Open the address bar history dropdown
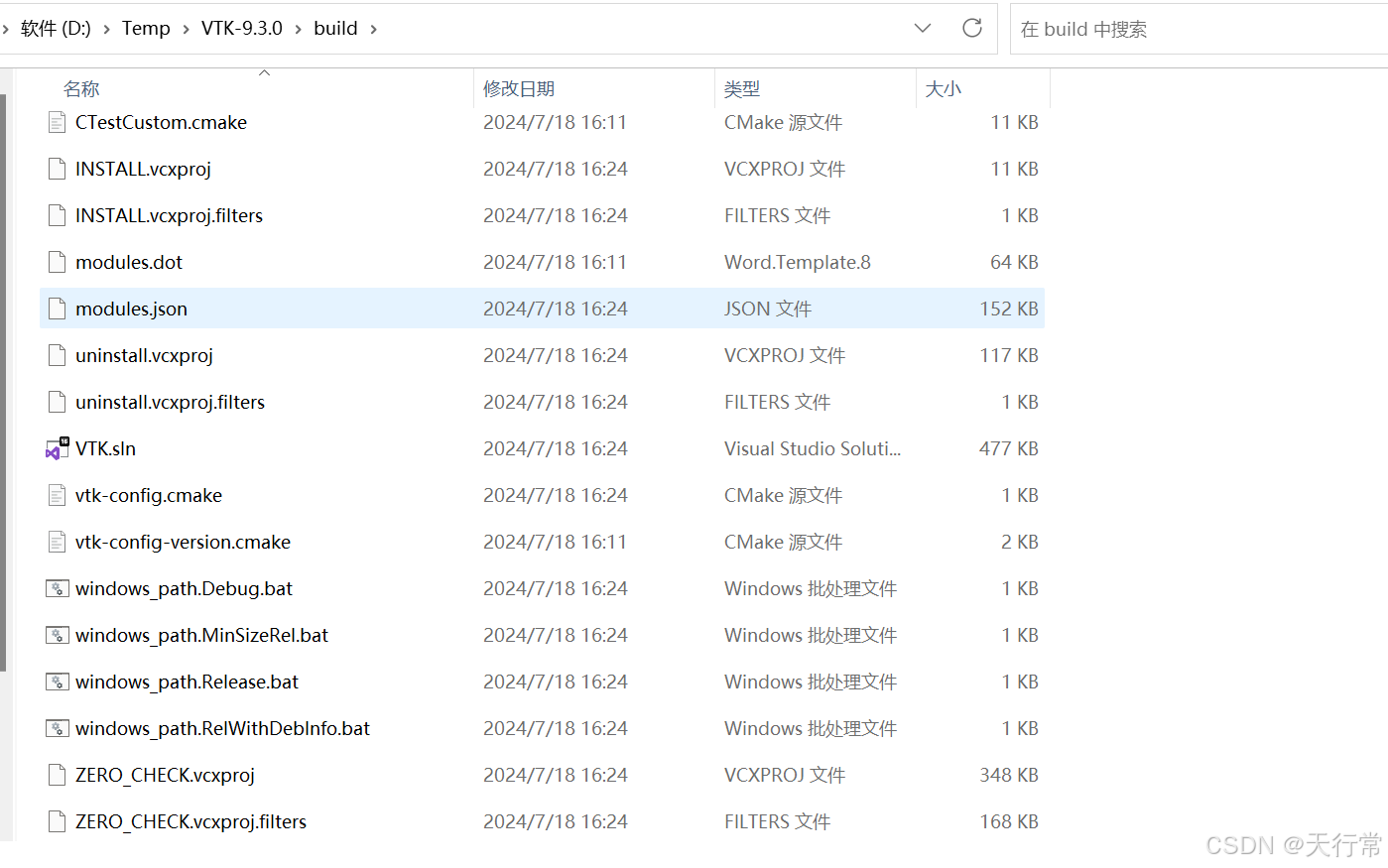The height and width of the screenshot is (868, 1388). click(923, 28)
